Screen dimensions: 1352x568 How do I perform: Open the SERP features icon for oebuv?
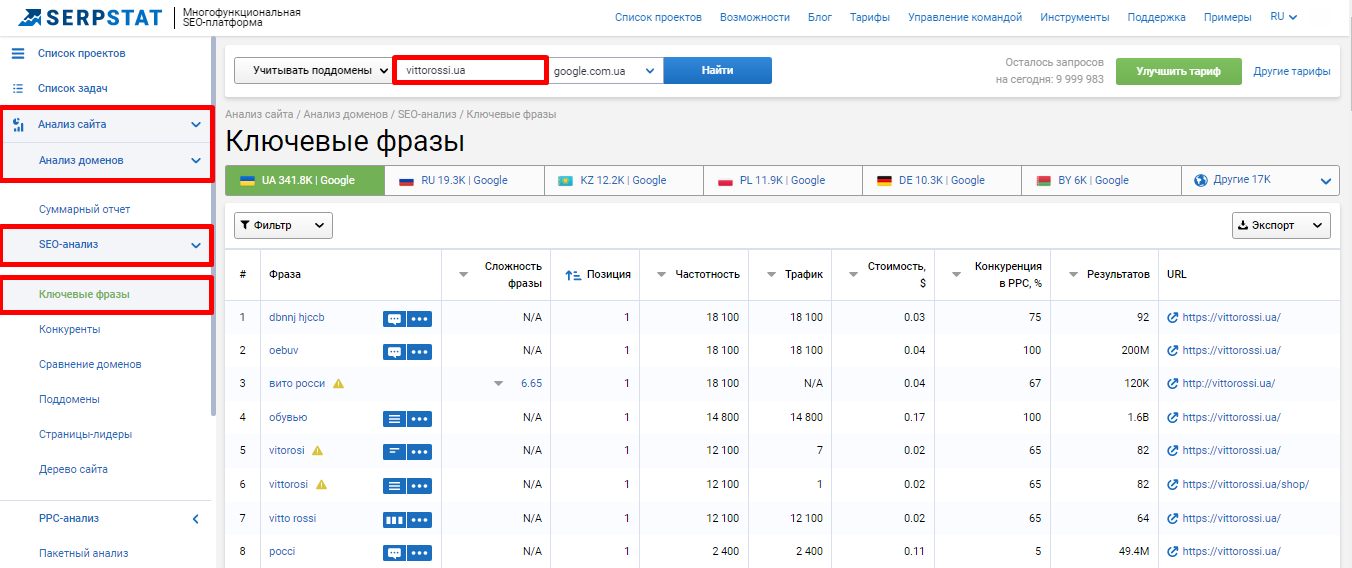[394, 351]
